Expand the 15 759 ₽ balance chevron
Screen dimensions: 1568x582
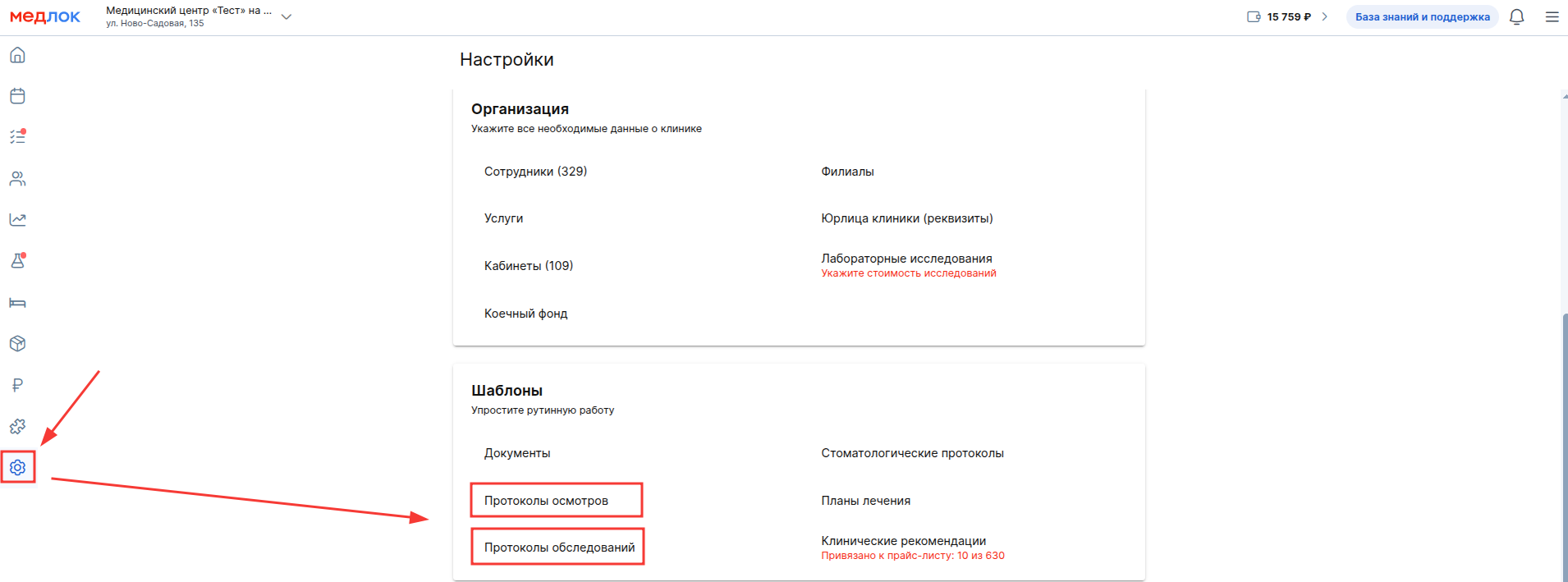click(1324, 16)
